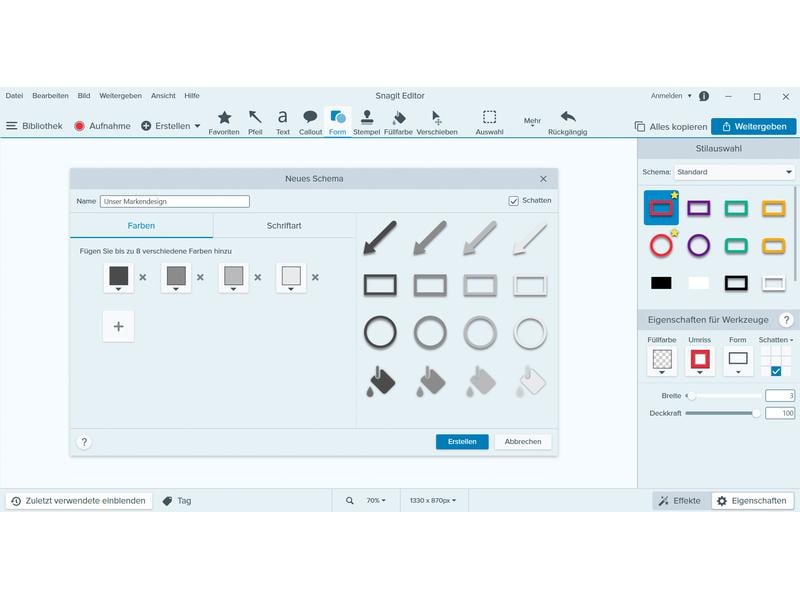Open the Anmelden dropdown
Screen dimensions: 800x600
[689, 96]
